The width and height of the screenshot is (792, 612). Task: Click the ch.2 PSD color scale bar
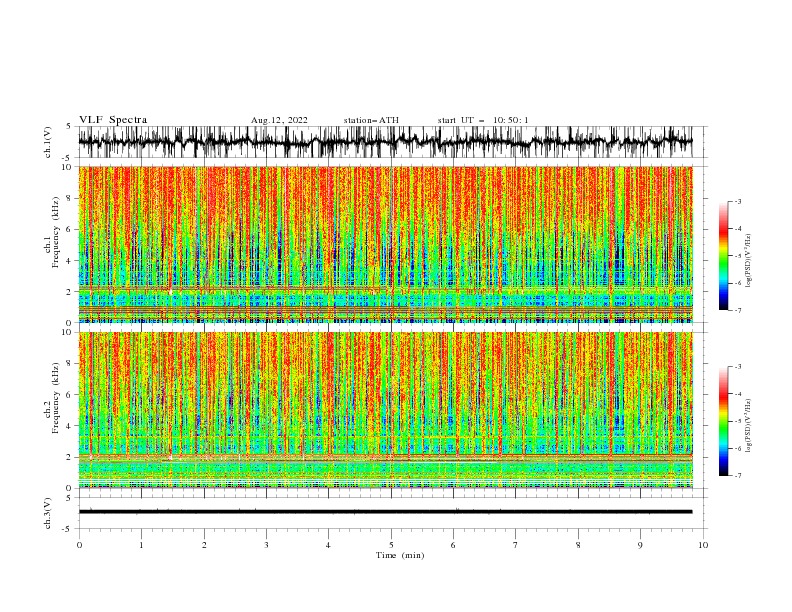tap(723, 421)
